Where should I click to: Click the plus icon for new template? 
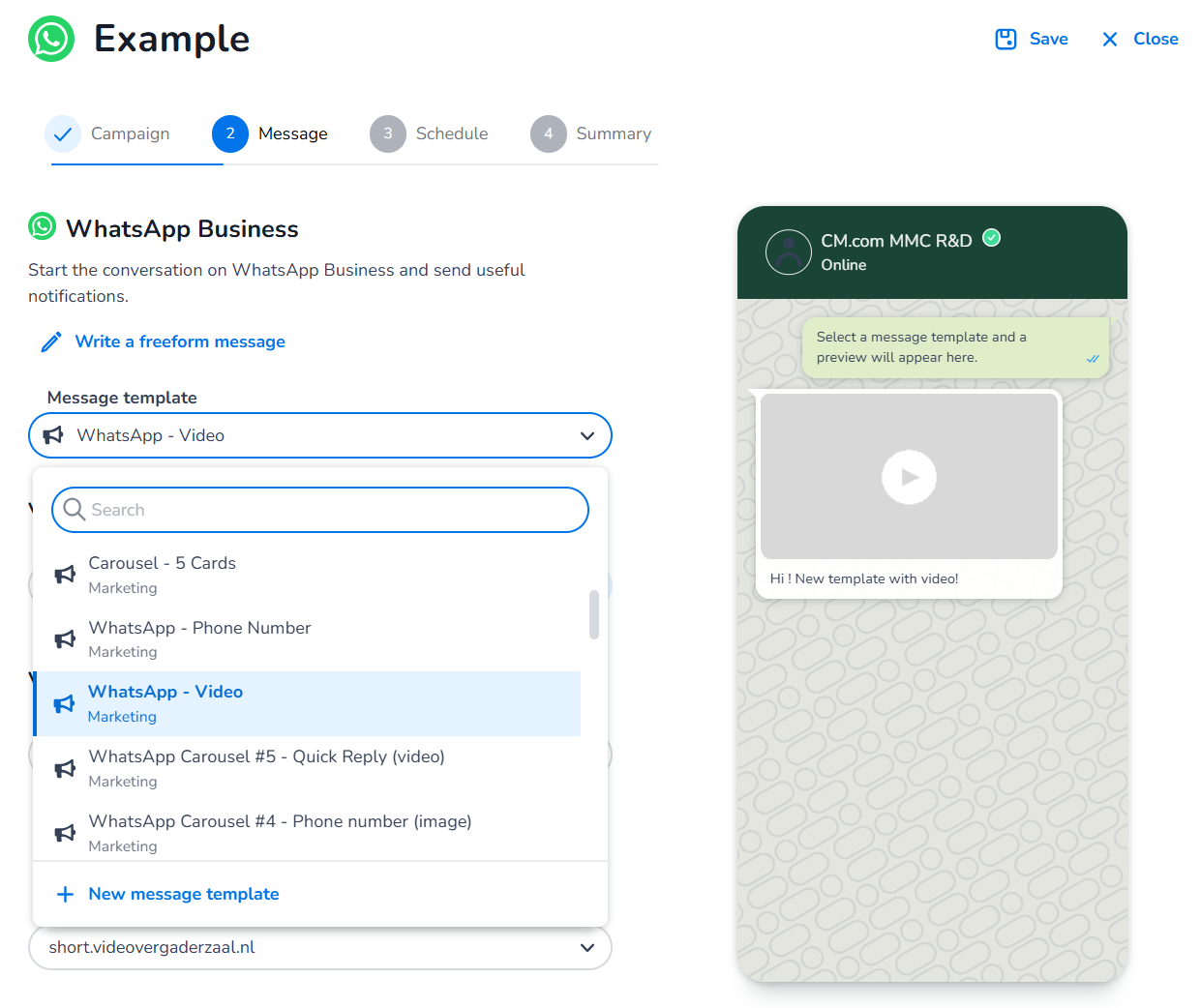coord(65,895)
